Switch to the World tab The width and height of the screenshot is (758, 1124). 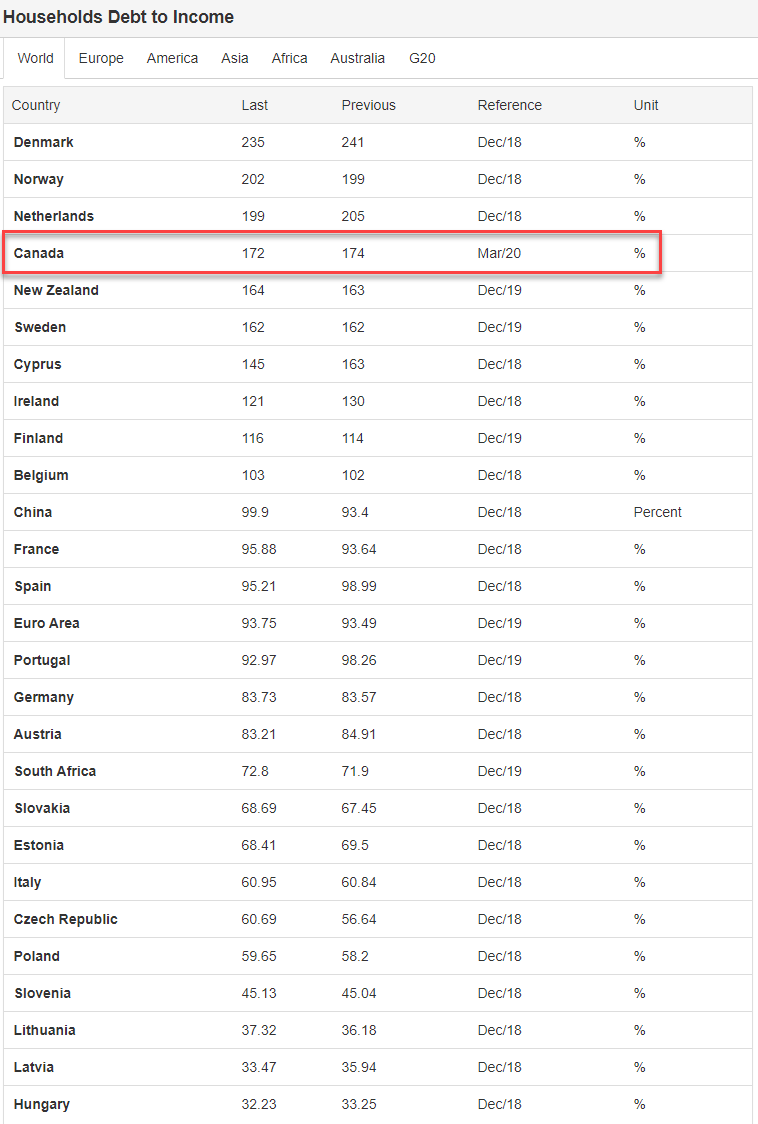35,58
